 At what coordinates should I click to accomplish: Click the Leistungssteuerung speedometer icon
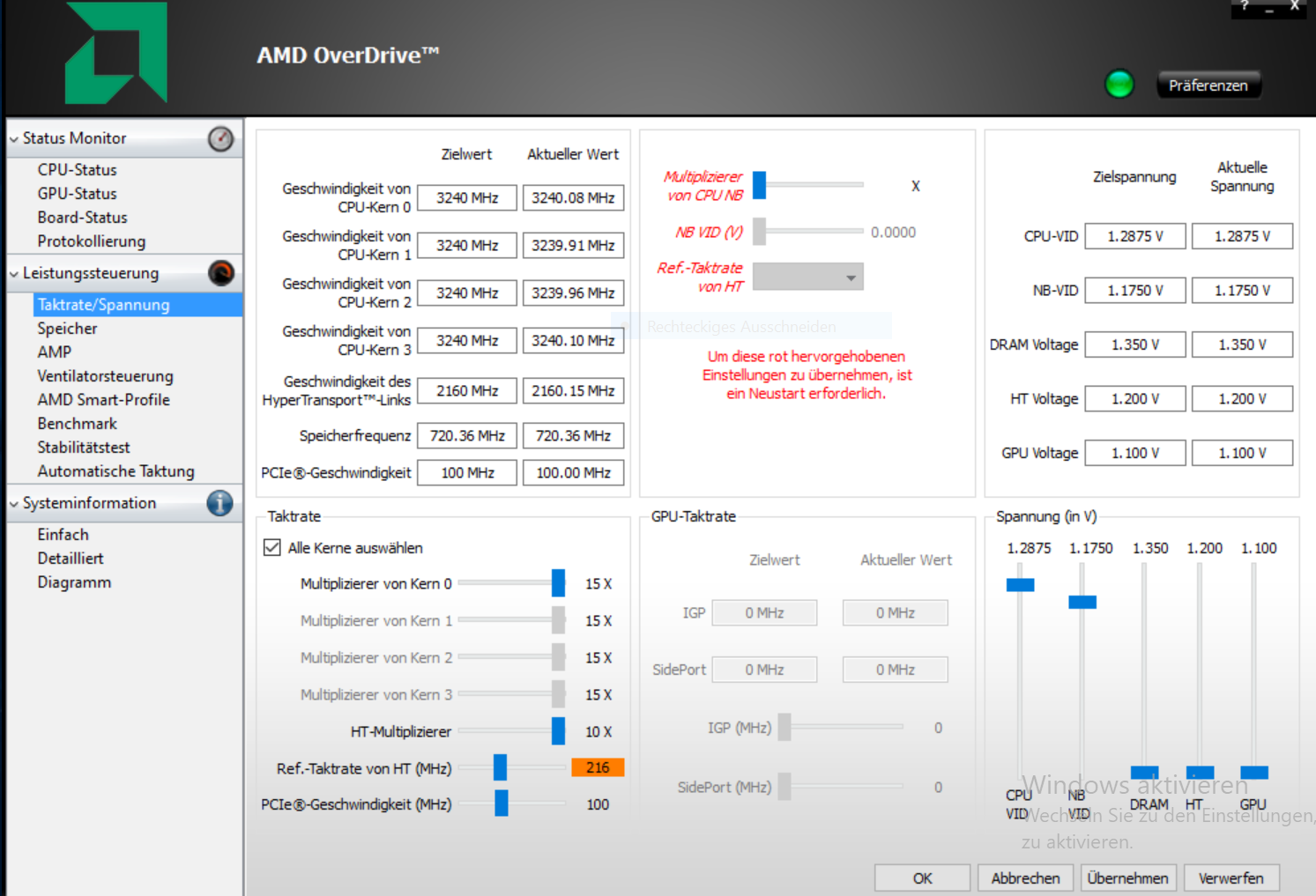(220, 273)
